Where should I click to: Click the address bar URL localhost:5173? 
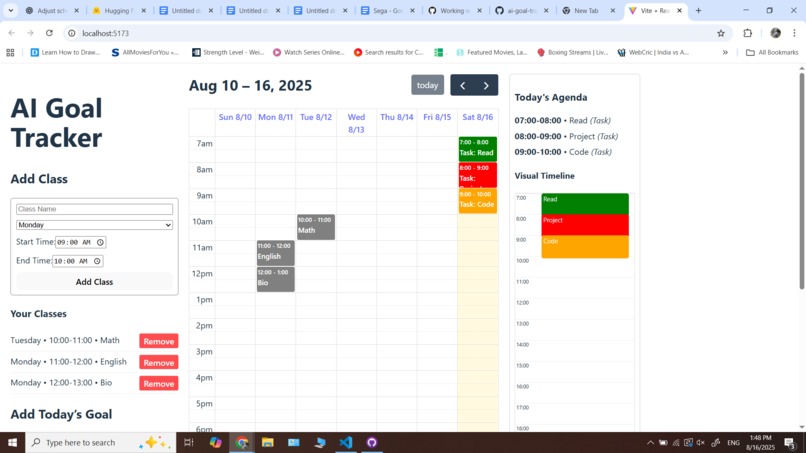(105, 33)
